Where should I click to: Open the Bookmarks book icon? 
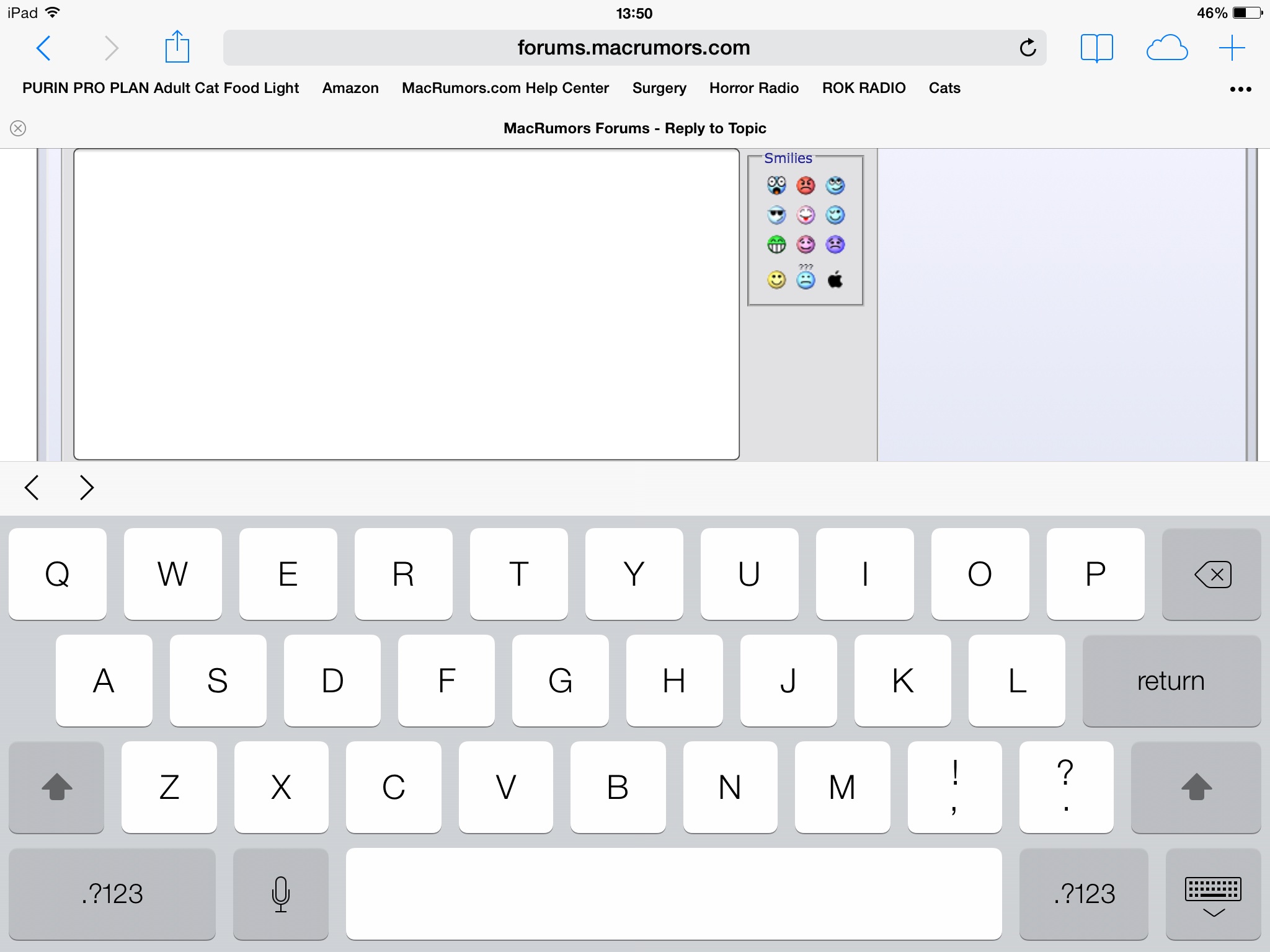(x=1096, y=48)
